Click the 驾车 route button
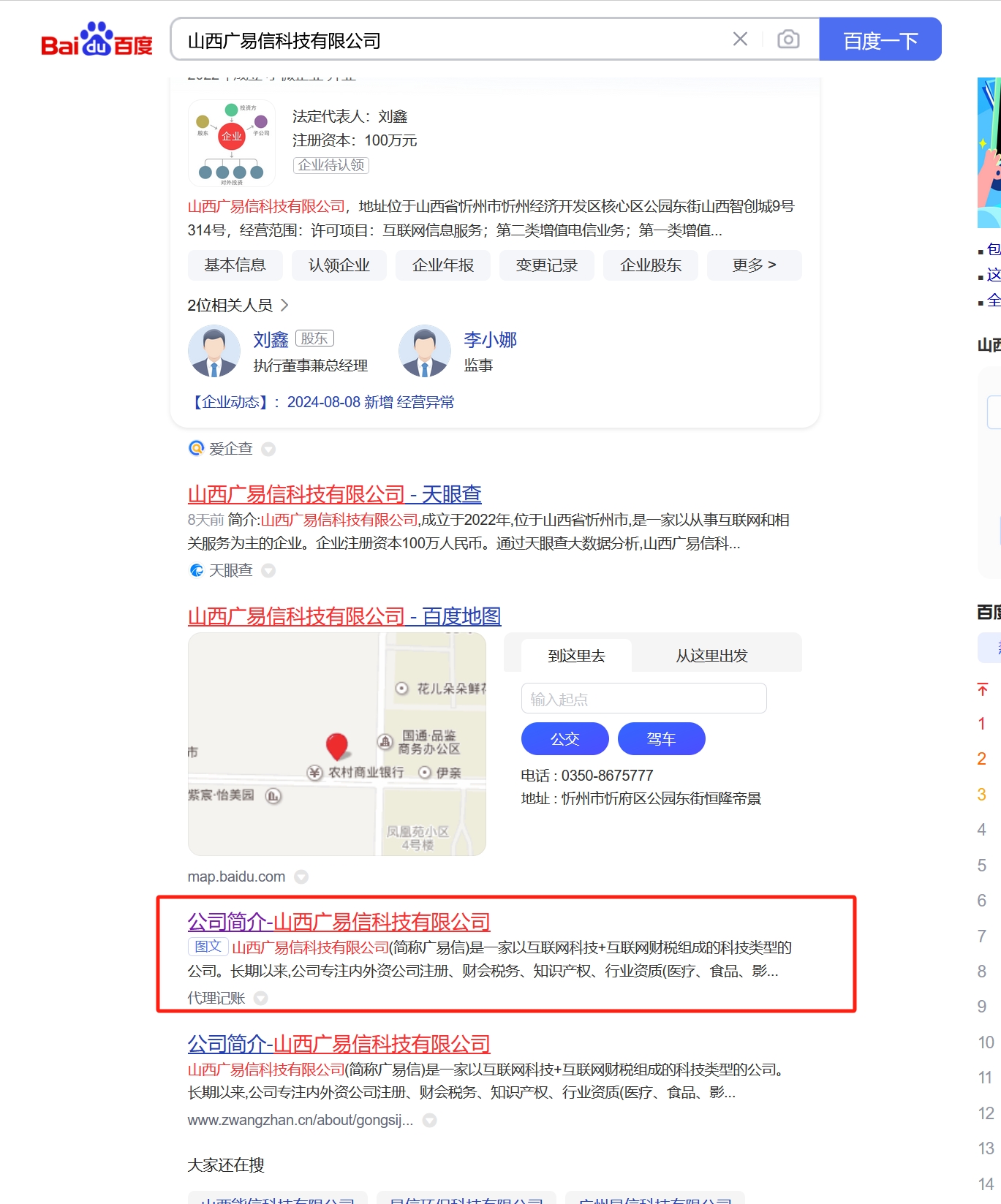 [662, 739]
